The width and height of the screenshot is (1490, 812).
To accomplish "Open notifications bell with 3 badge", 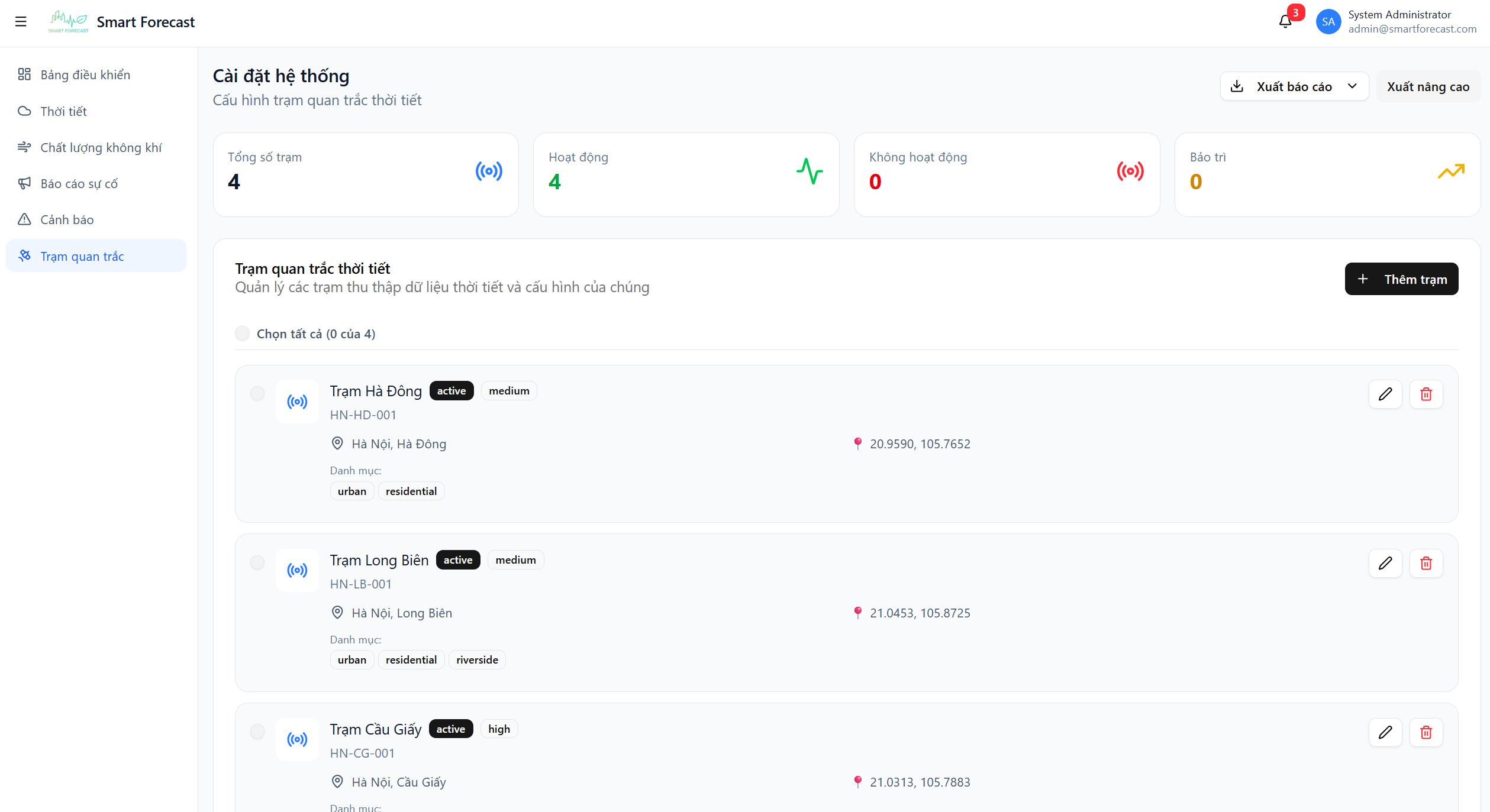I will 1285,22.
